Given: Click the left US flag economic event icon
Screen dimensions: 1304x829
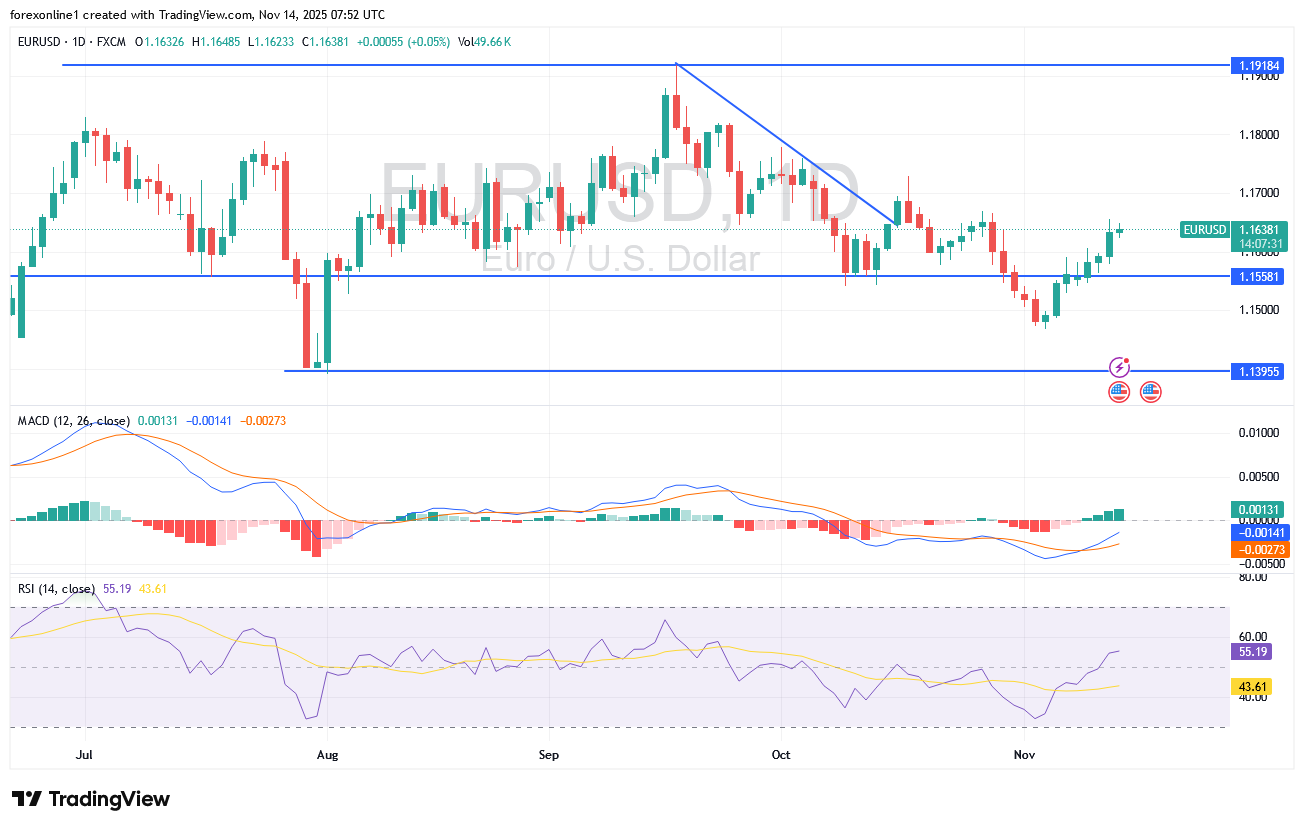Looking at the screenshot, I should pos(1118,391).
